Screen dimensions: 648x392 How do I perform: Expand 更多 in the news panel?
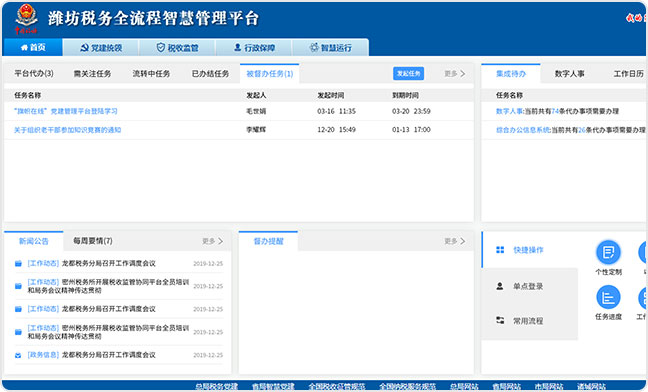pyautogui.click(x=212, y=241)
